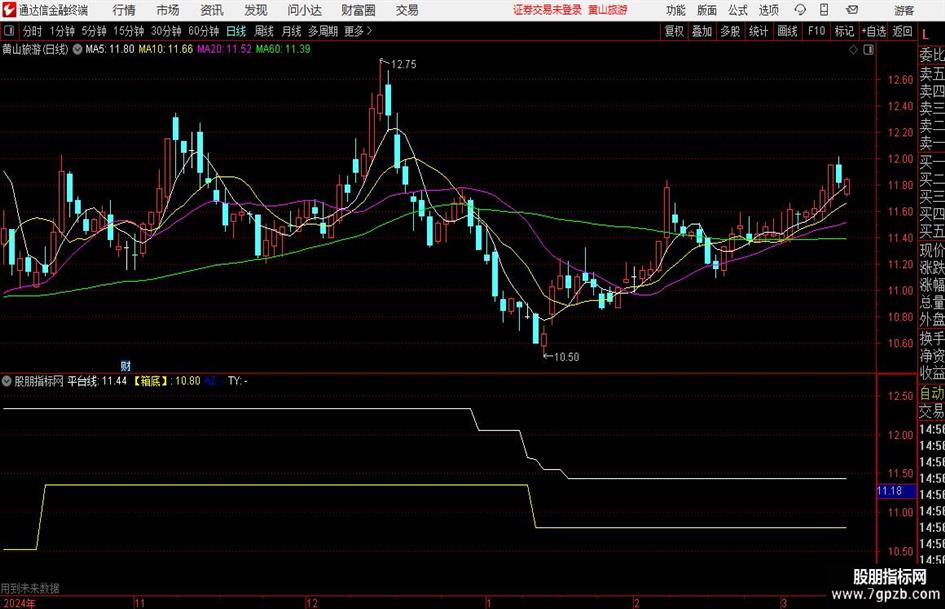
Task: Open the 功能 menu
Action: (676, 10)
